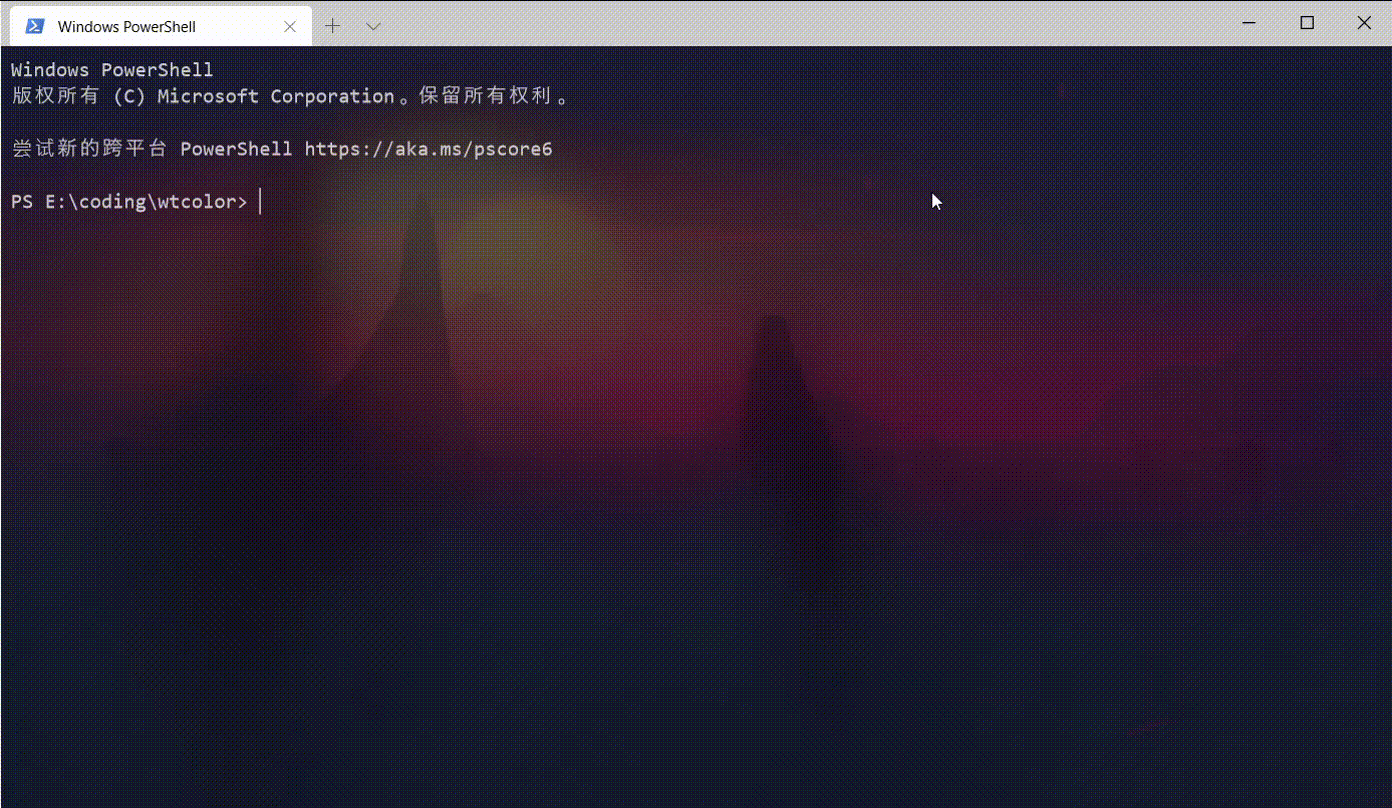
Task: Minimize the terminal window
Action: (x=1248, y=23)
